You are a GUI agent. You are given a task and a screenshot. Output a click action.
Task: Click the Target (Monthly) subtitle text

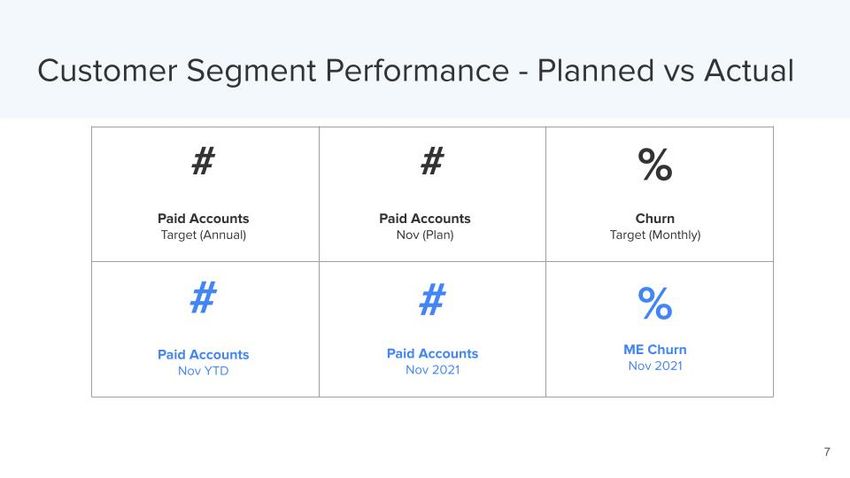point(655,235)
